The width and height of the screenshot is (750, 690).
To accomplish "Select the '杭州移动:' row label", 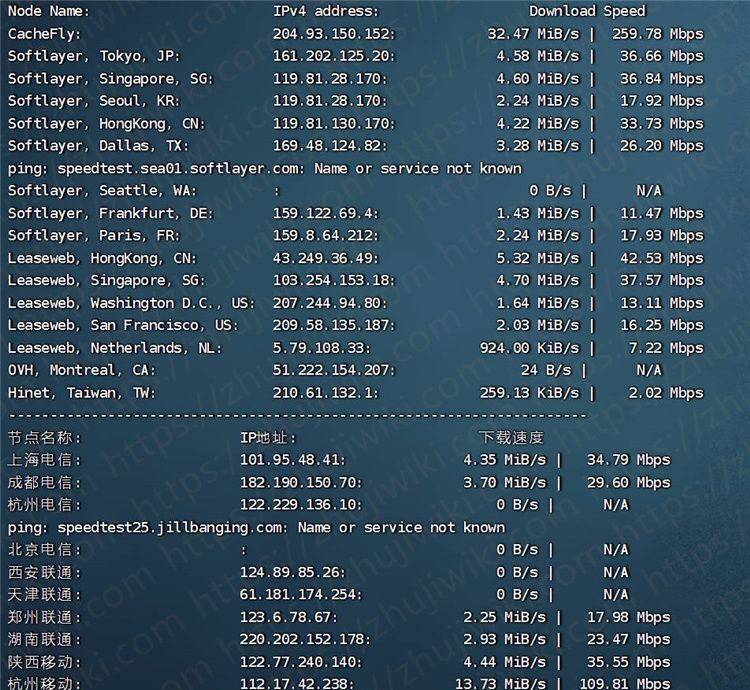I will (x=44, y=684).
